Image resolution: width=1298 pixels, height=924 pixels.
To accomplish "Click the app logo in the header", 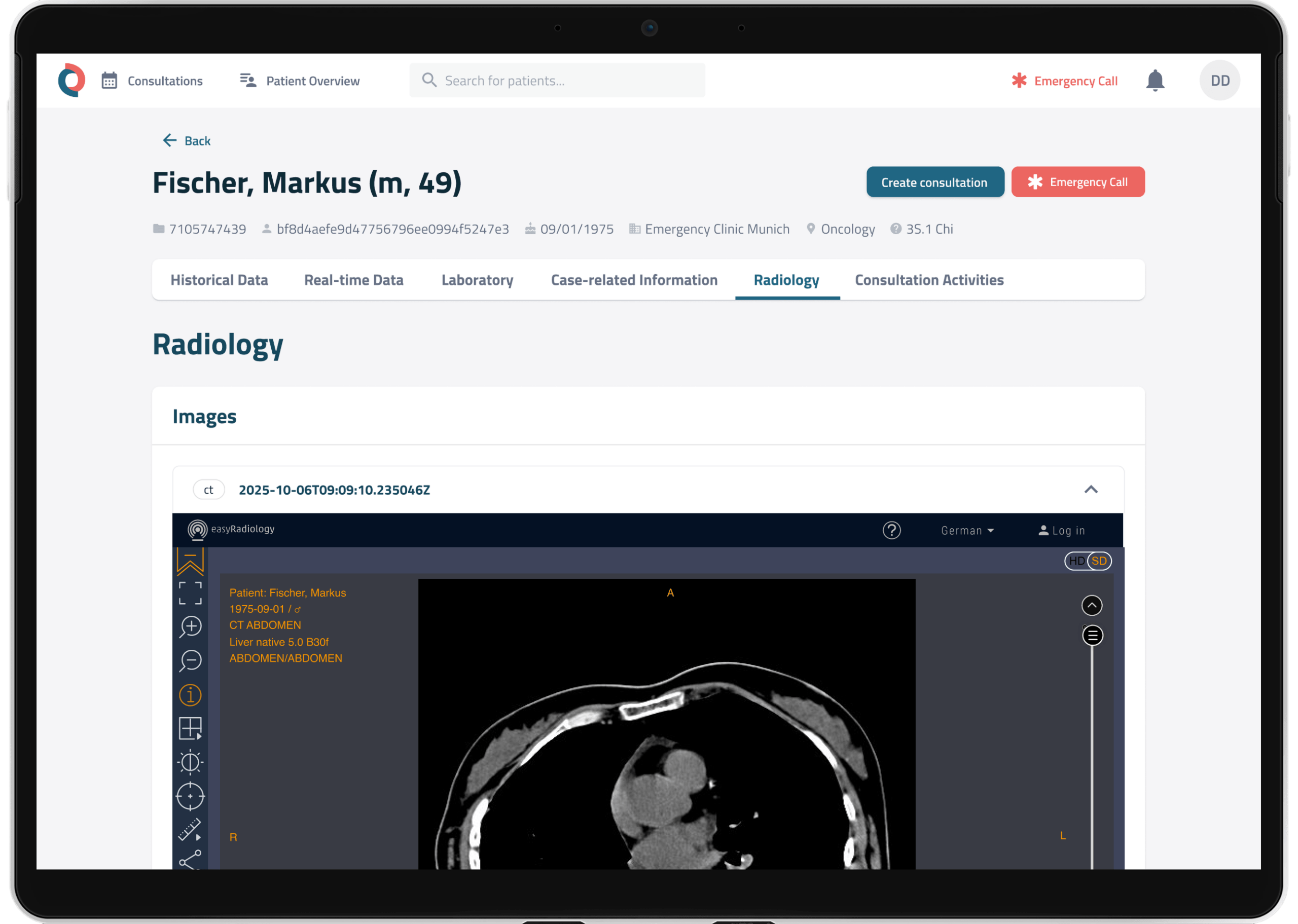I will (x=71, y=80).
